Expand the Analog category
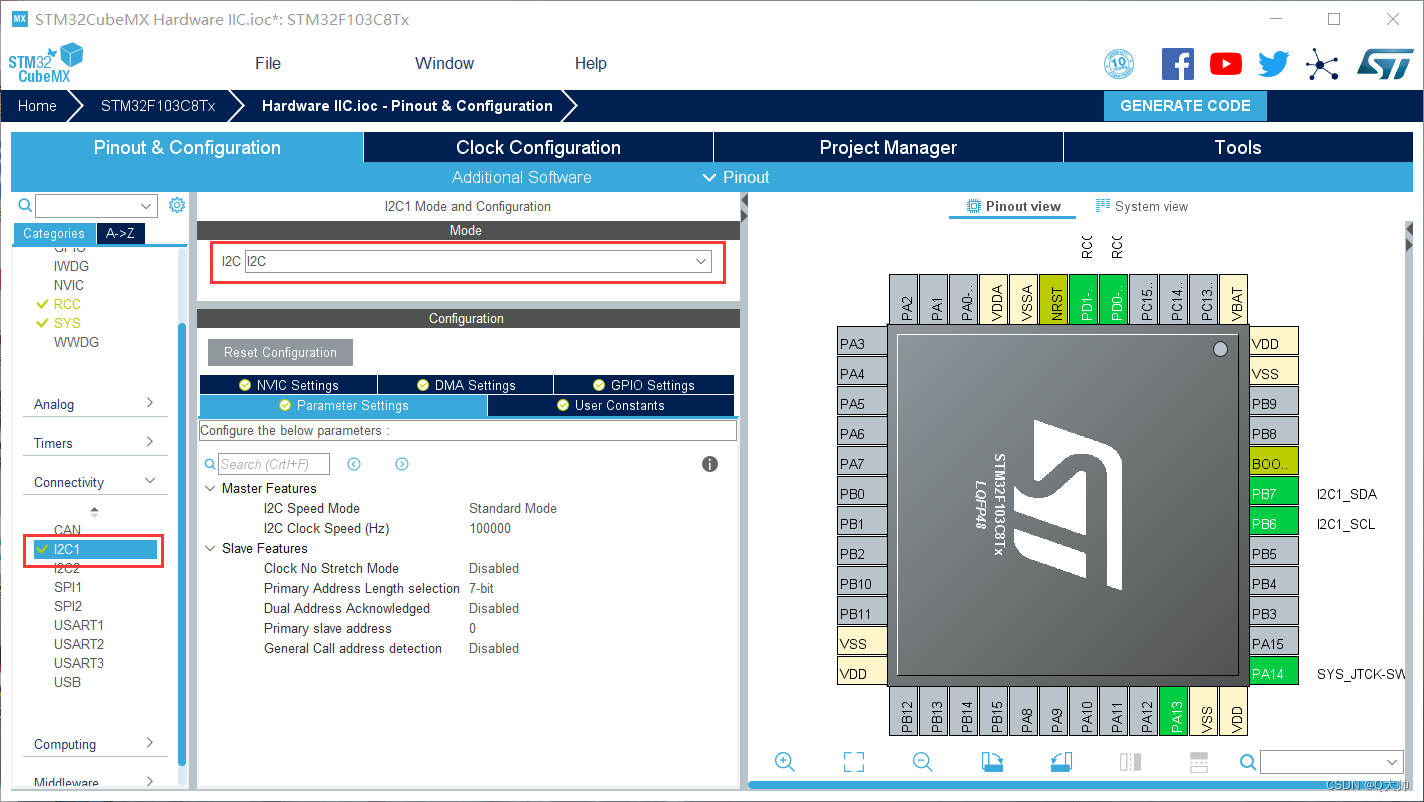 tap(94, 404)
